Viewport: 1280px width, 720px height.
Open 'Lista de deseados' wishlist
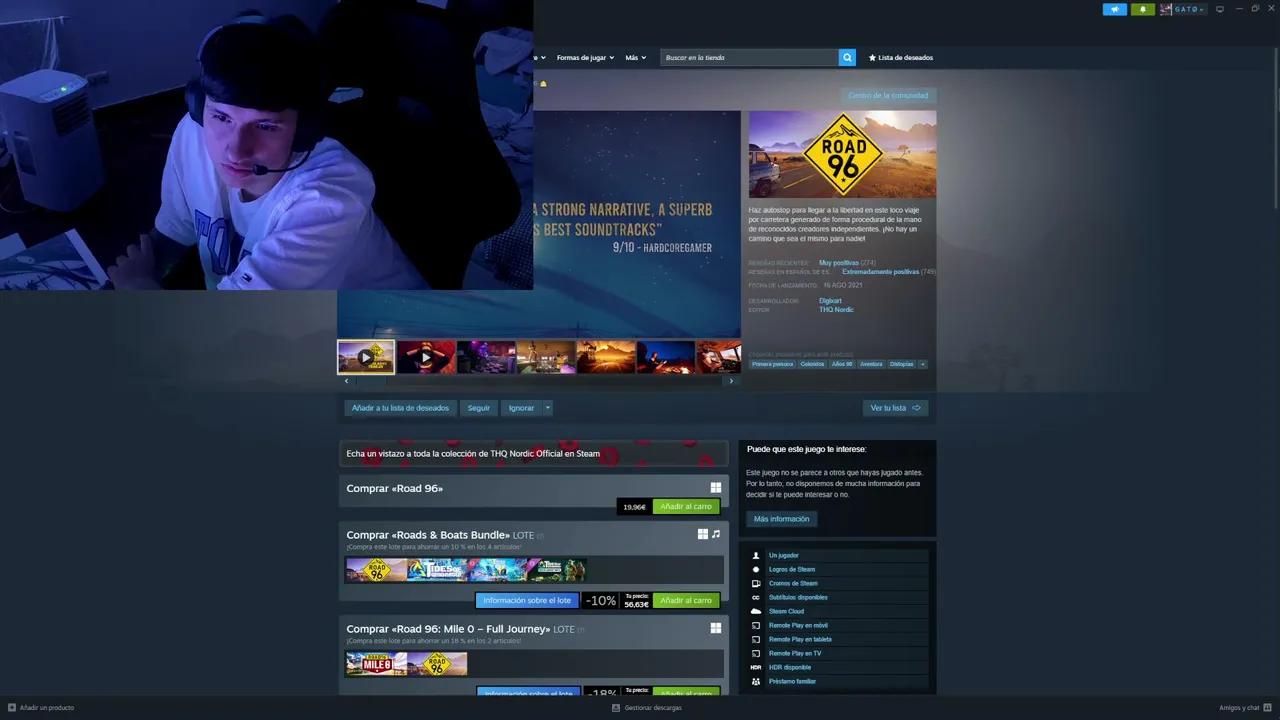900,58
